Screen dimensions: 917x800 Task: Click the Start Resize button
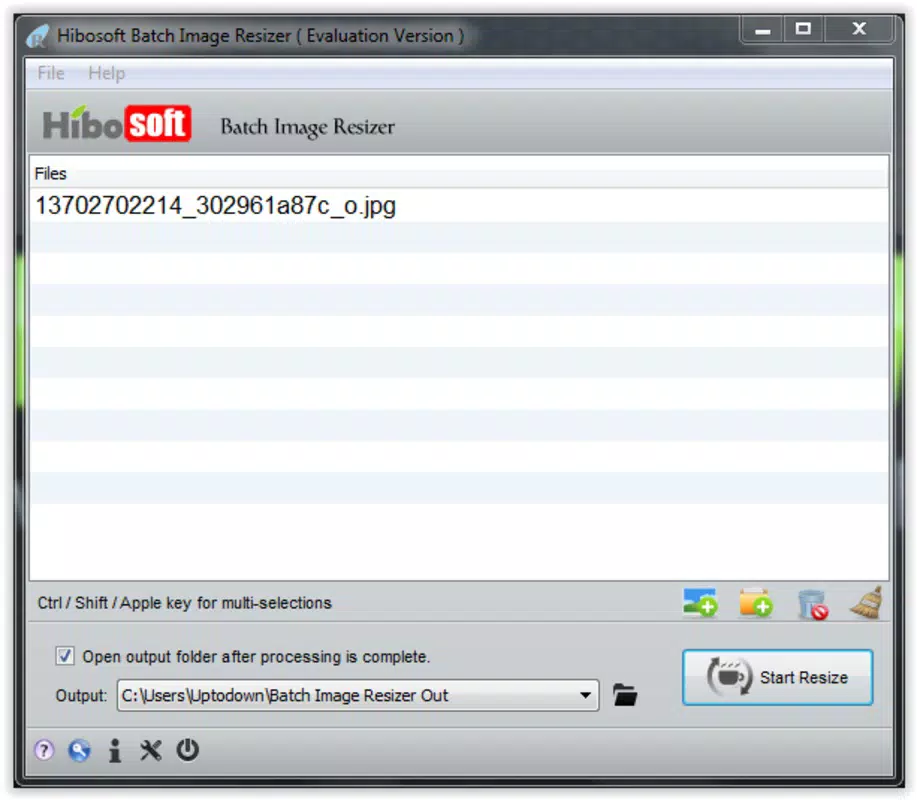tap(777, 677)
